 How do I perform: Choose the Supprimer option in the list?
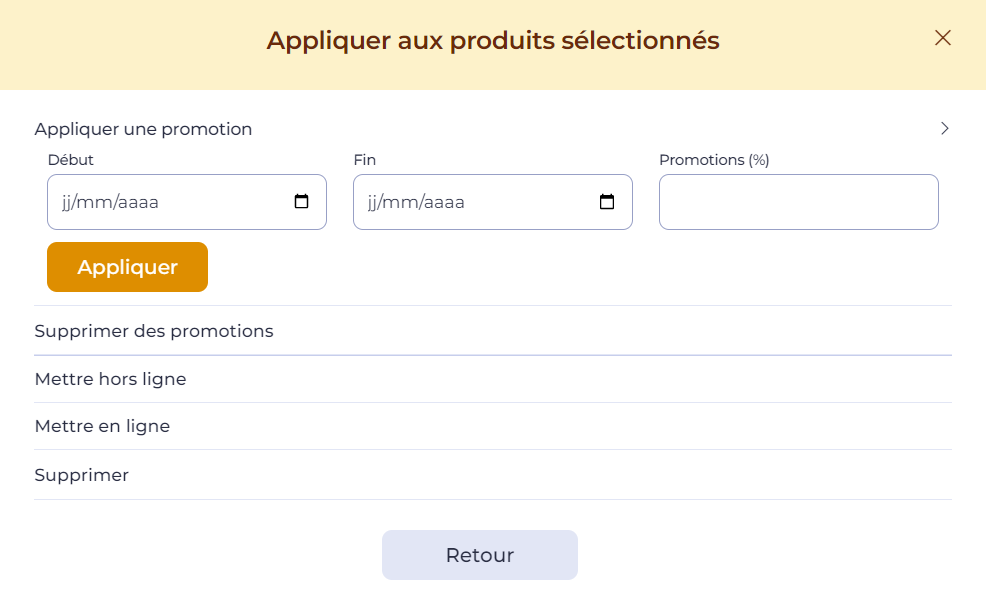[x=493, y=475]
